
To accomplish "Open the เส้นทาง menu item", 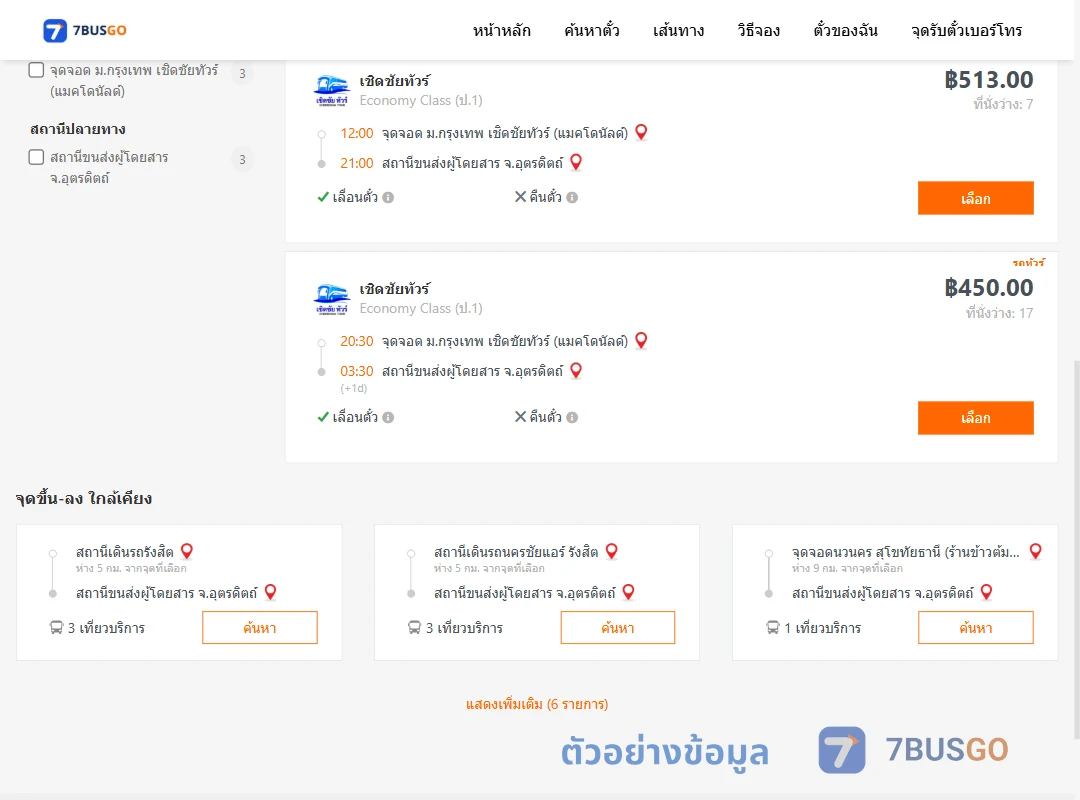I will click(678, 30).
